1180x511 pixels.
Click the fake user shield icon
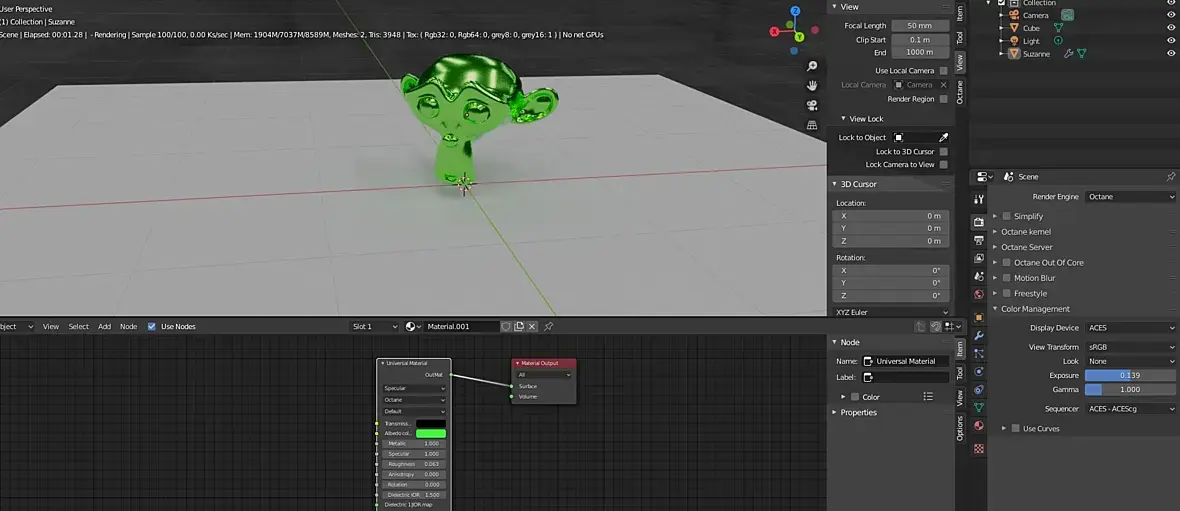point(506,327)
